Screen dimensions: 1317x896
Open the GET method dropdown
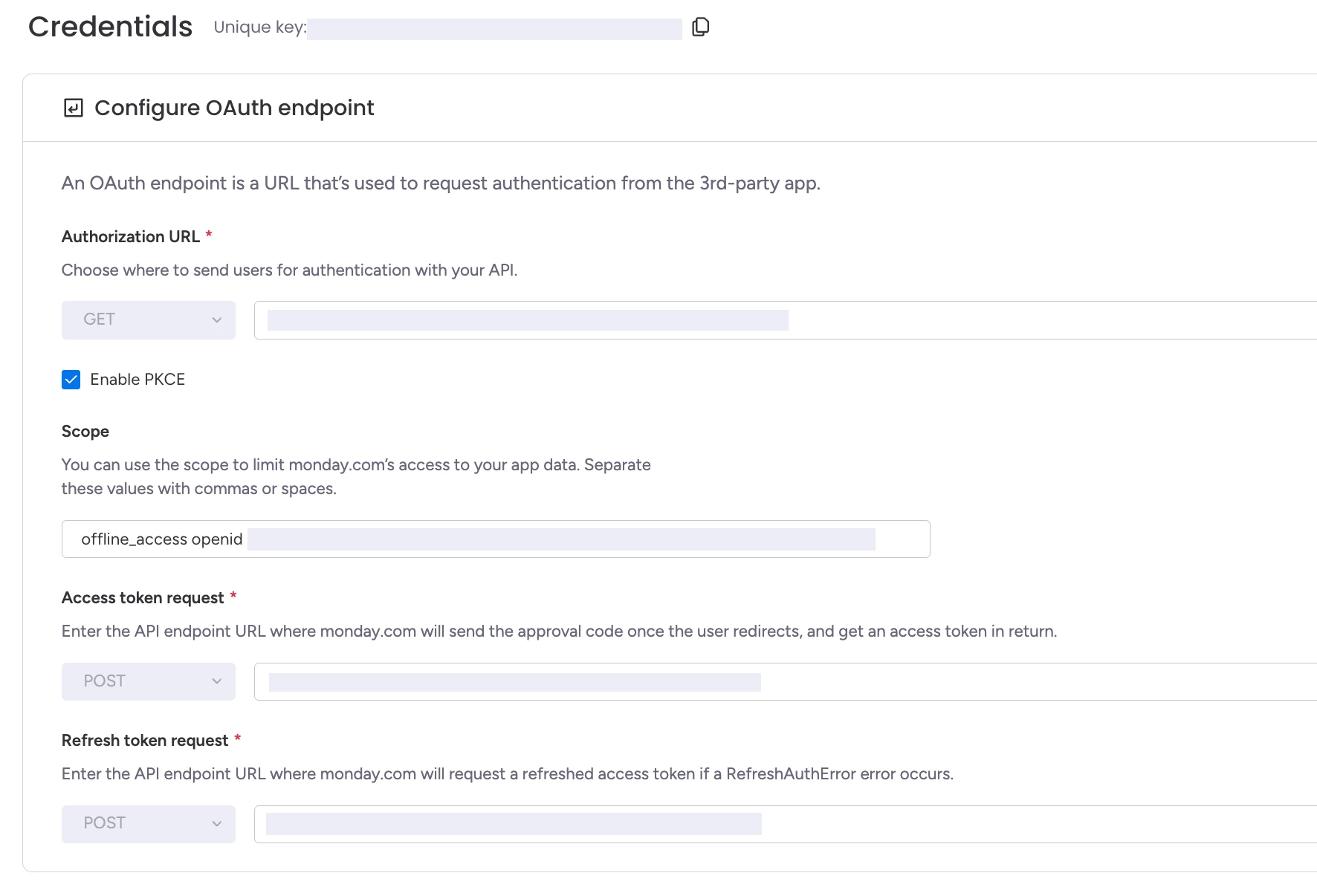[x=148, y=320]
